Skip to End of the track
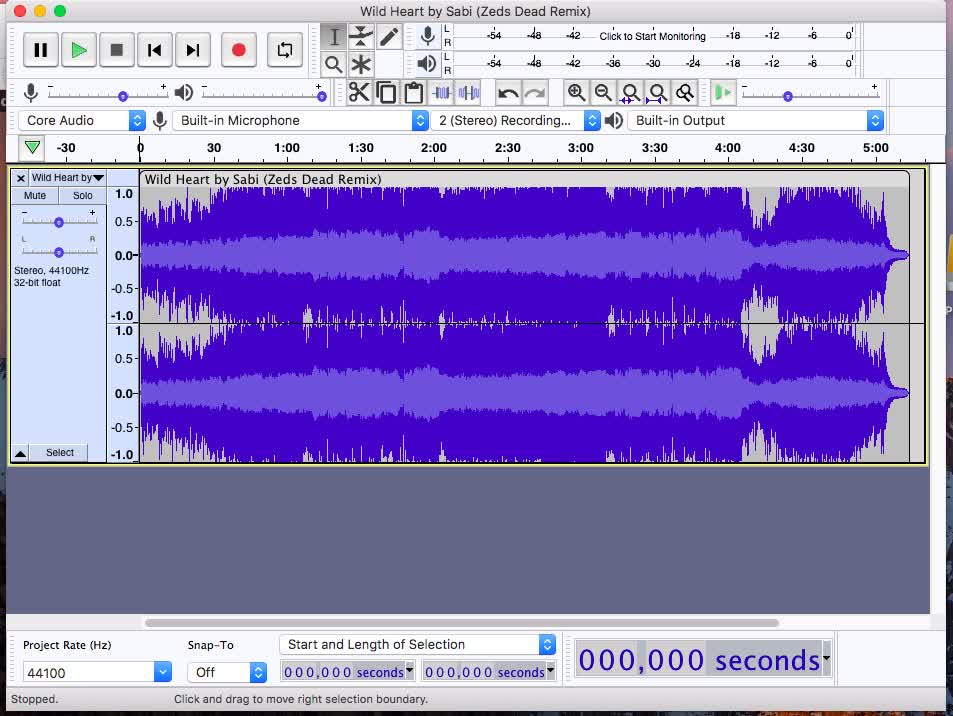953x716 pixels. (193, 50)
